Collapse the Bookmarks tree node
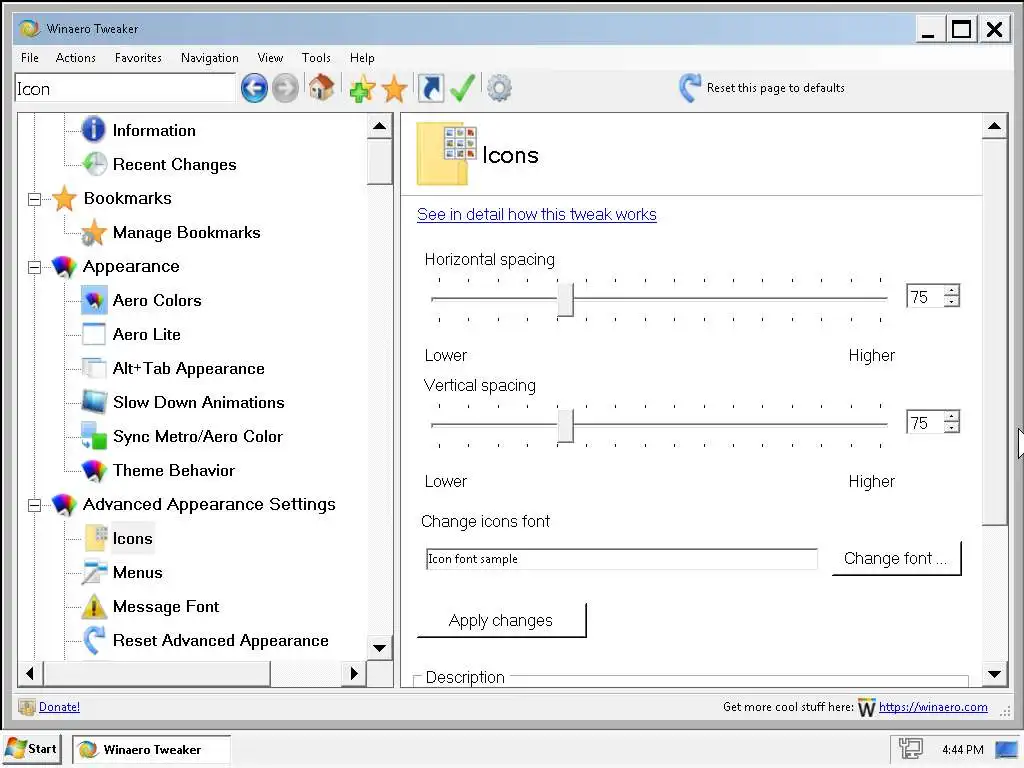The image size is (1024, 768). click(x=35, y=199)
